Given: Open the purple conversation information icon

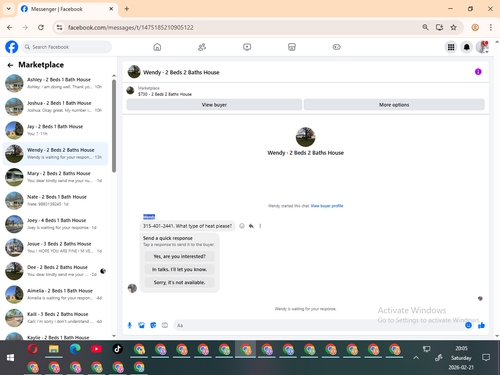Looking at the screenshot, I should click(x=478, y=72).
